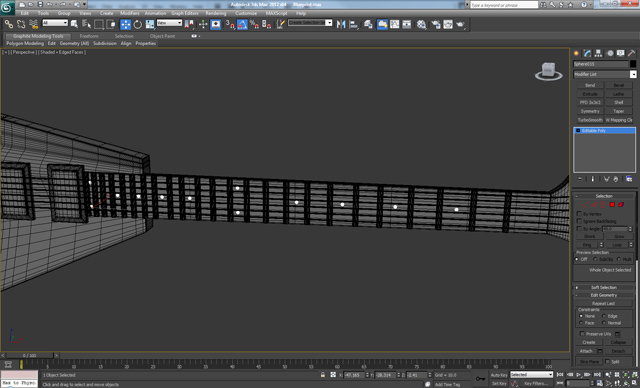Expand the Soft Selection rollout
The height and width of the screenshot is (388, 640).
pyautogui.click(x=604, y=288)
